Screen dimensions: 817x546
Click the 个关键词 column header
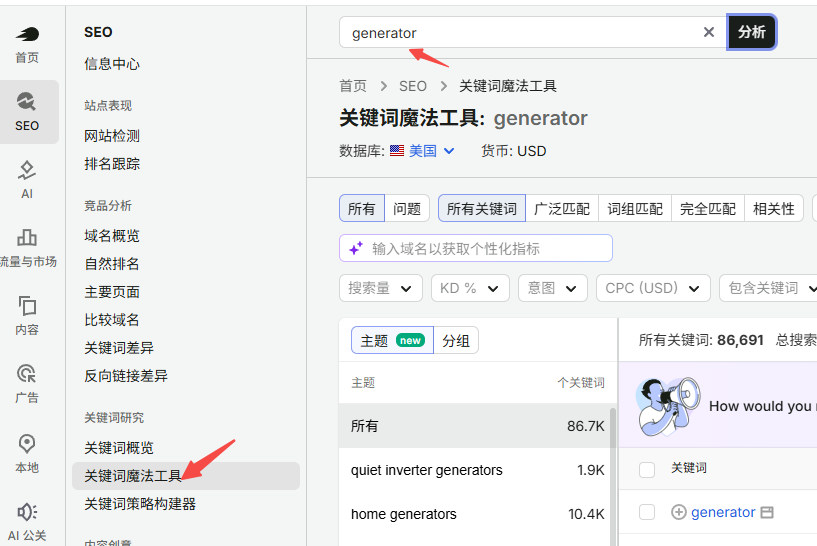pyautogui.click(x=581, y=382)
